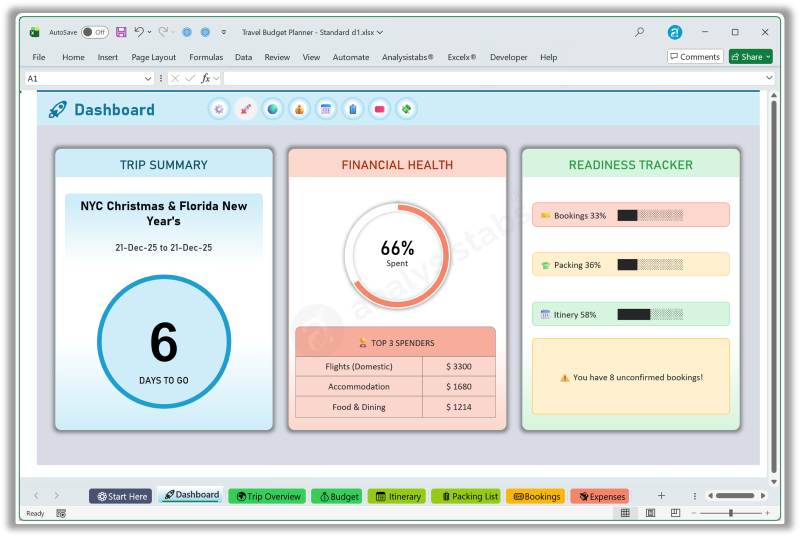Open the Data ribbon tab
Screen dimensions: 800x537
(x=243, y=57)
